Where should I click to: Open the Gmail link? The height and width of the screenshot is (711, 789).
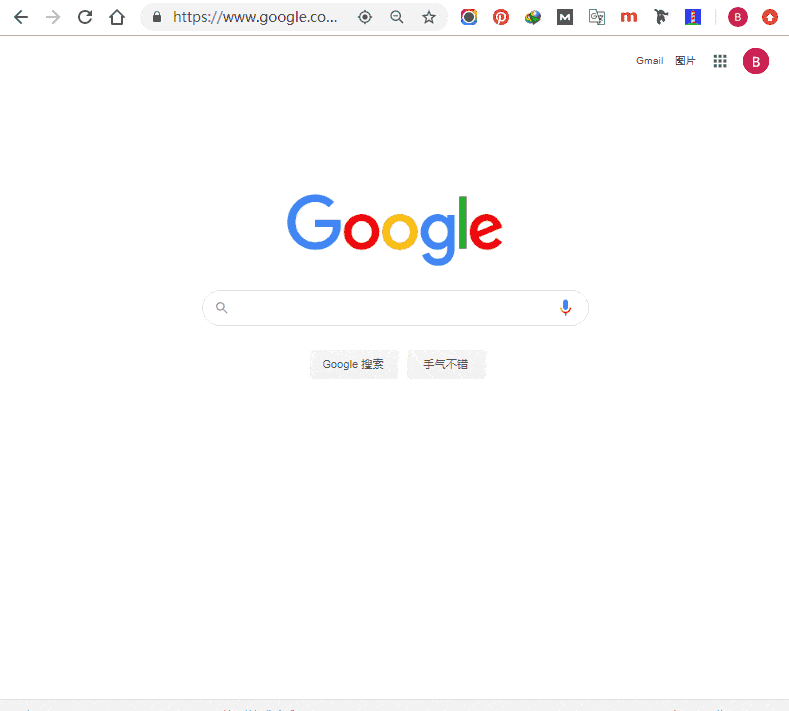[x=649, y=60]
